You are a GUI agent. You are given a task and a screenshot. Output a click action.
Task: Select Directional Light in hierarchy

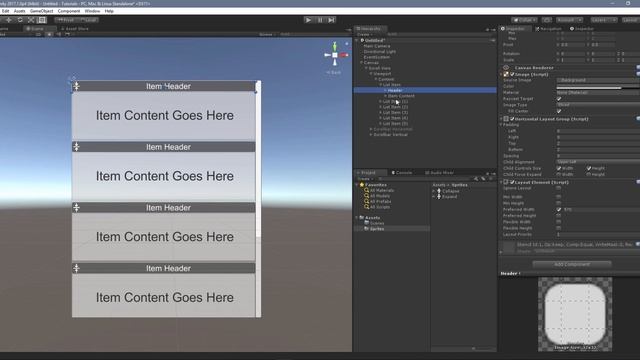click(380, 51)
